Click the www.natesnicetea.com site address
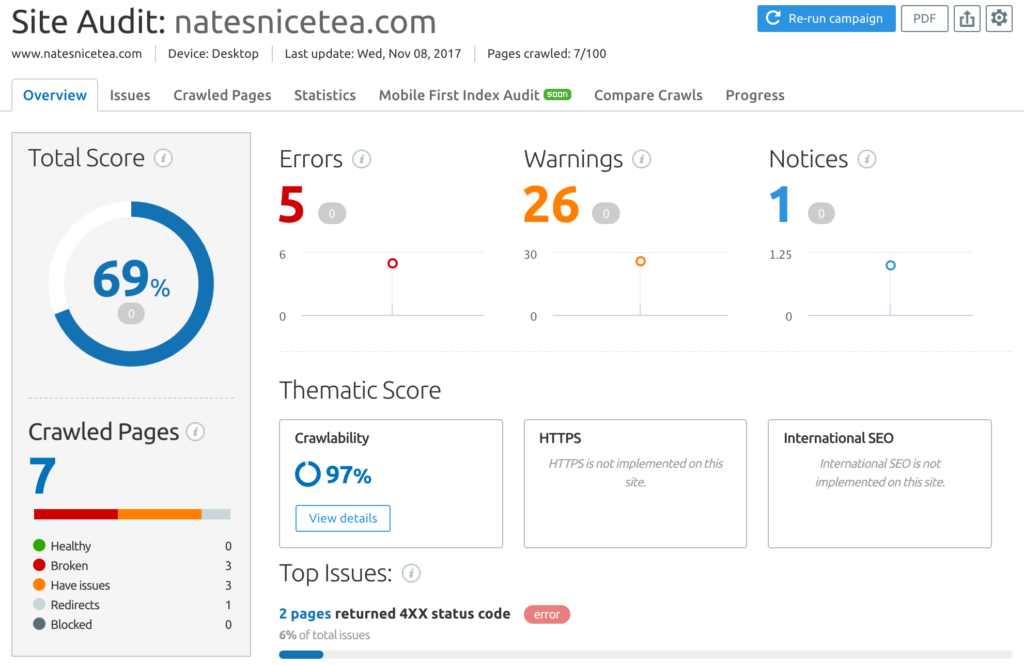The image size is (1024, 665). pyautogui.click(x=76, y=54)
